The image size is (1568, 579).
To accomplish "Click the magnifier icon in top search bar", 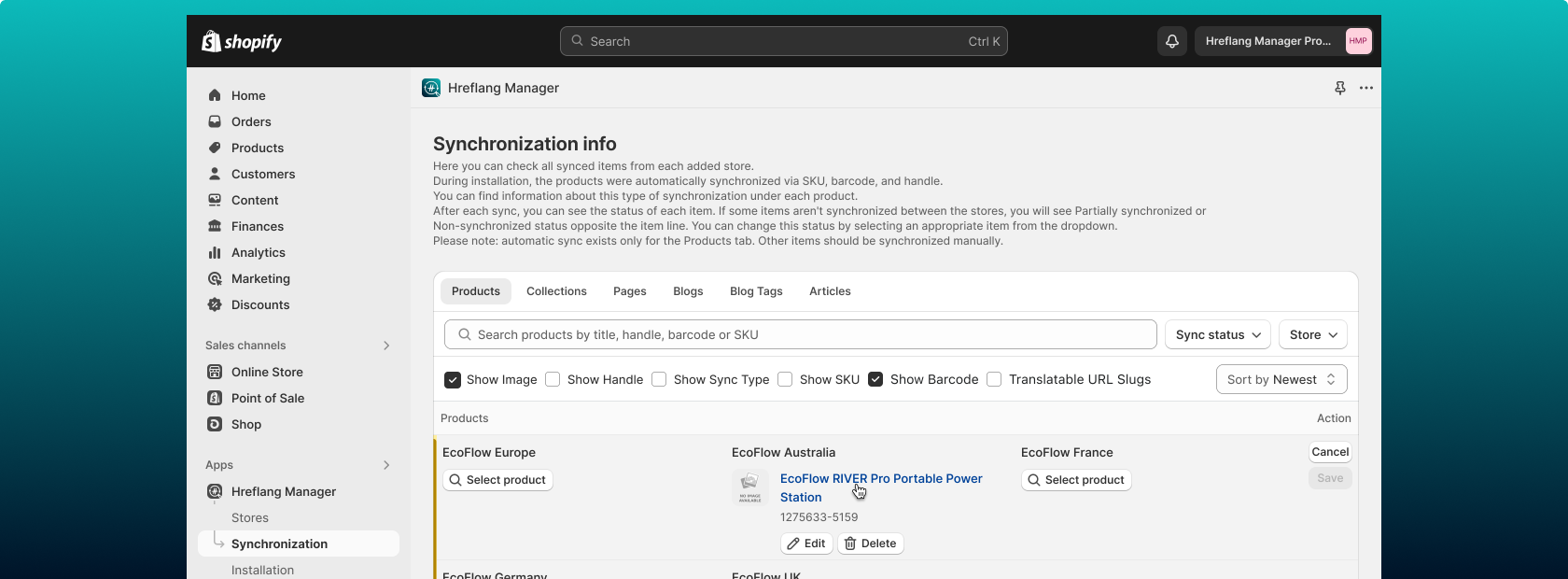I will coord(578,41).
